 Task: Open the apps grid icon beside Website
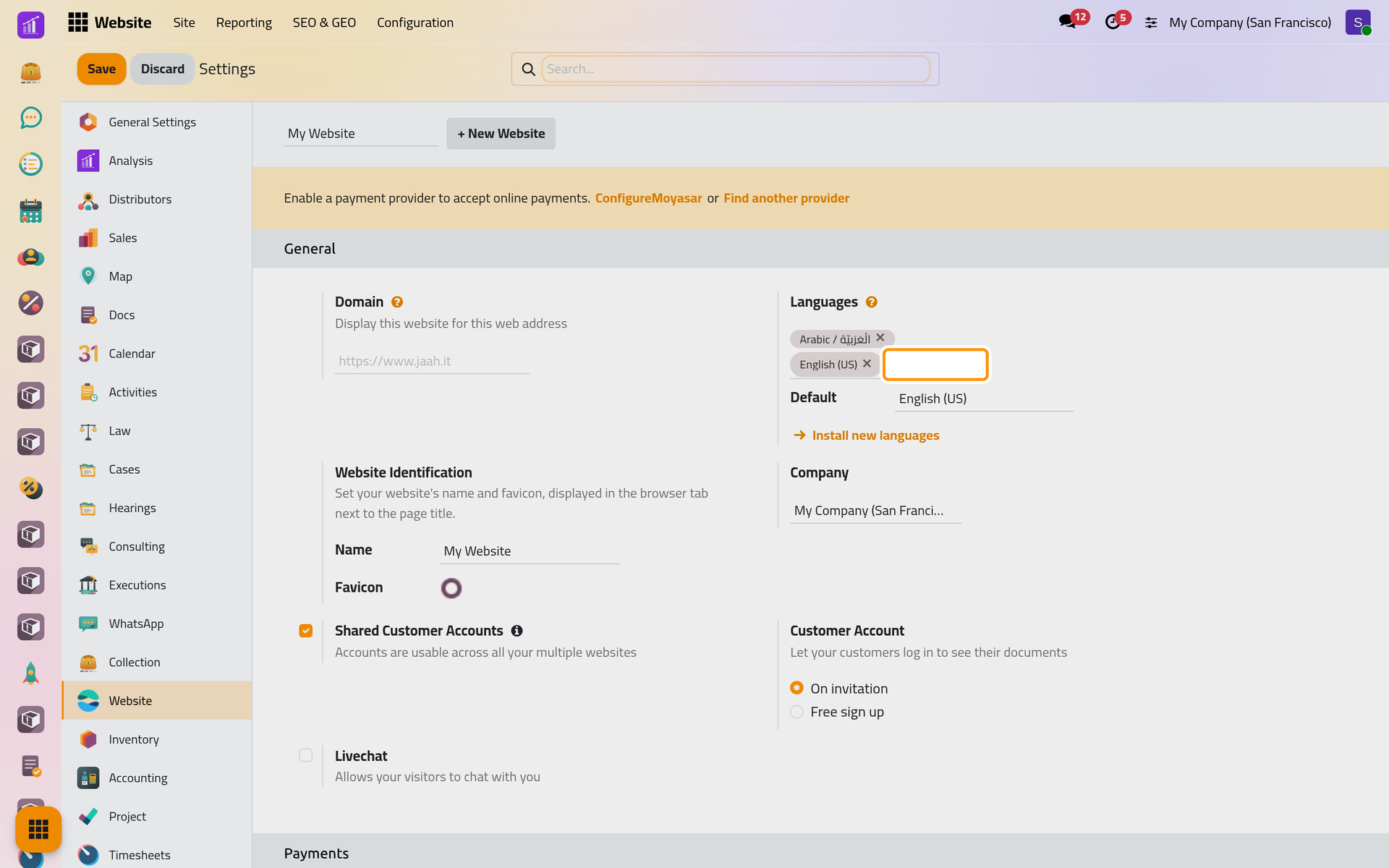point(78,22)
